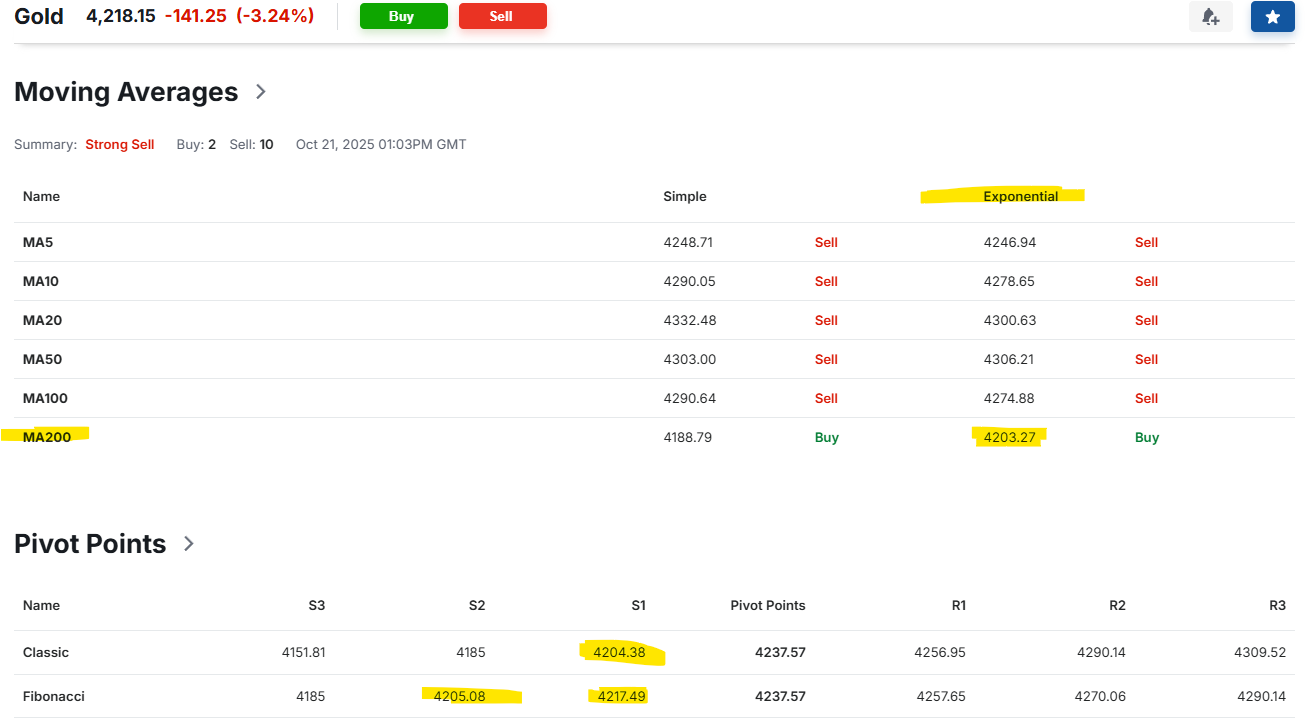Click the R3 column header
Viewport: 1311px width, 724px height.
coord(1277,605)
